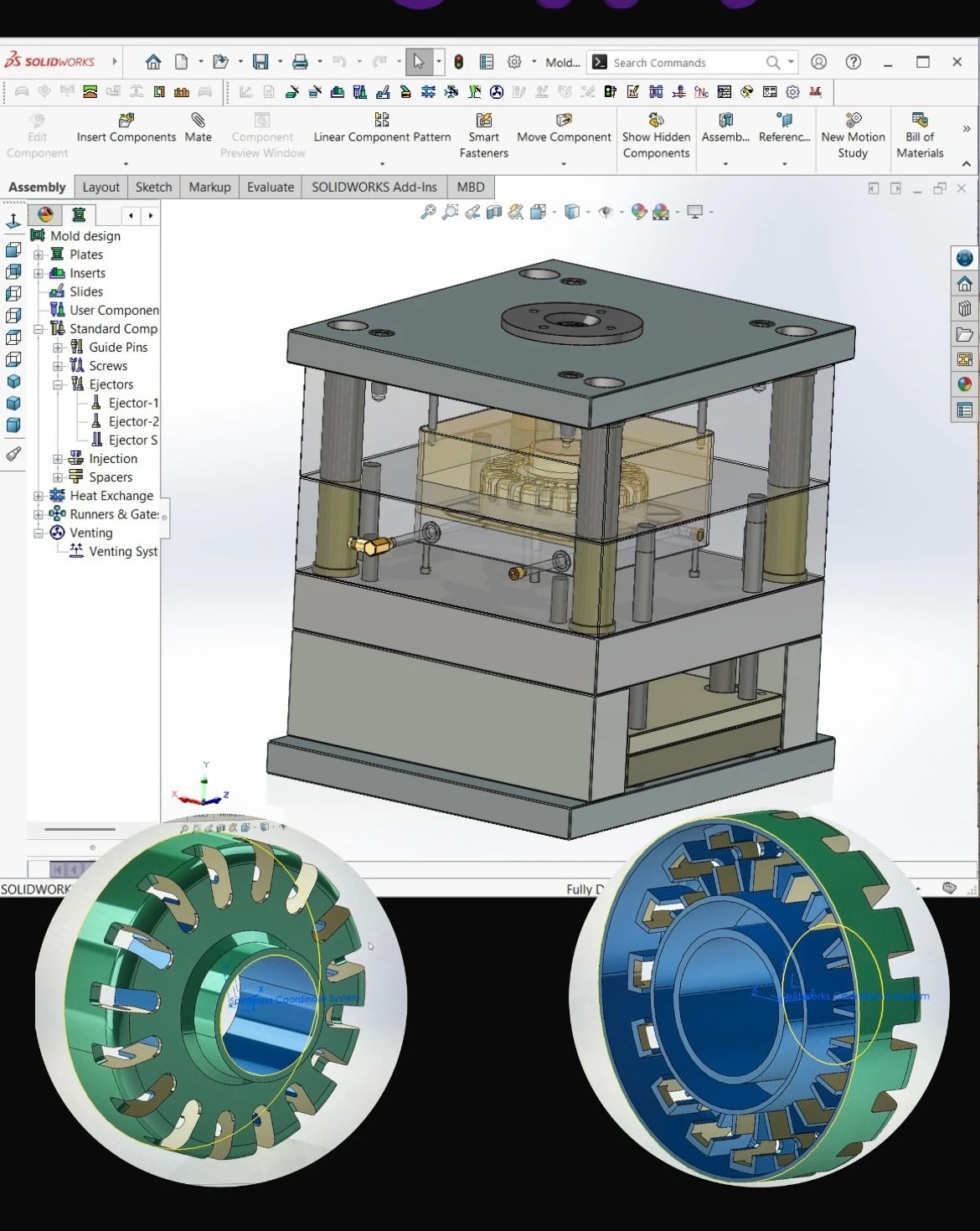Click the Venting tree item
The image size is (980, 1231).
tap(90, 533)
